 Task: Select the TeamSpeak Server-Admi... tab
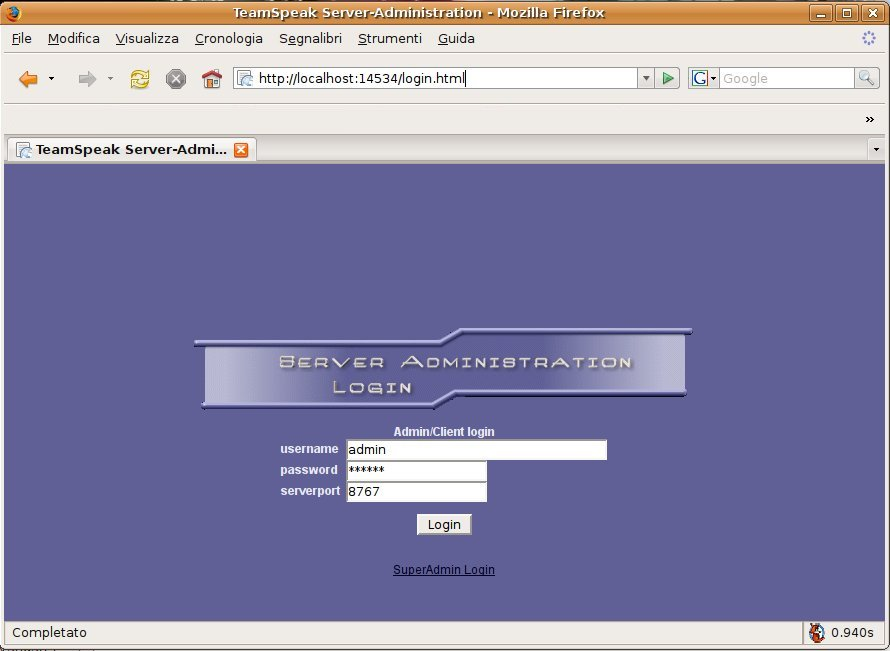pos(131,150)
